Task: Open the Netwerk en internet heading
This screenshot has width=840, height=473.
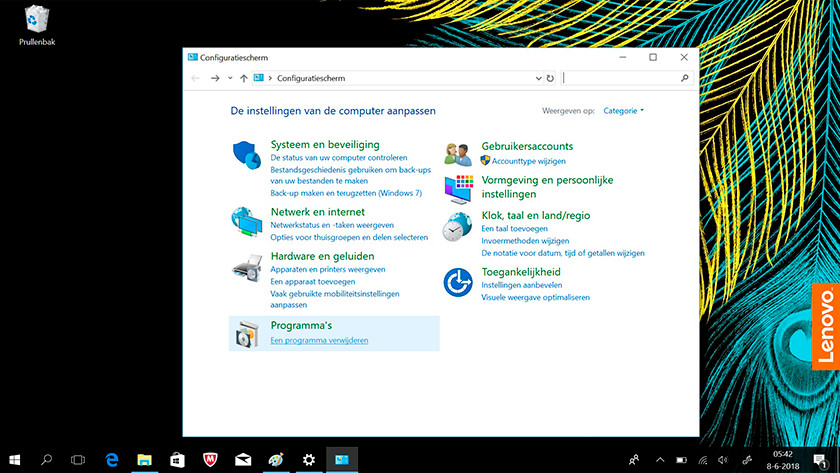Action: pos(318,212)
